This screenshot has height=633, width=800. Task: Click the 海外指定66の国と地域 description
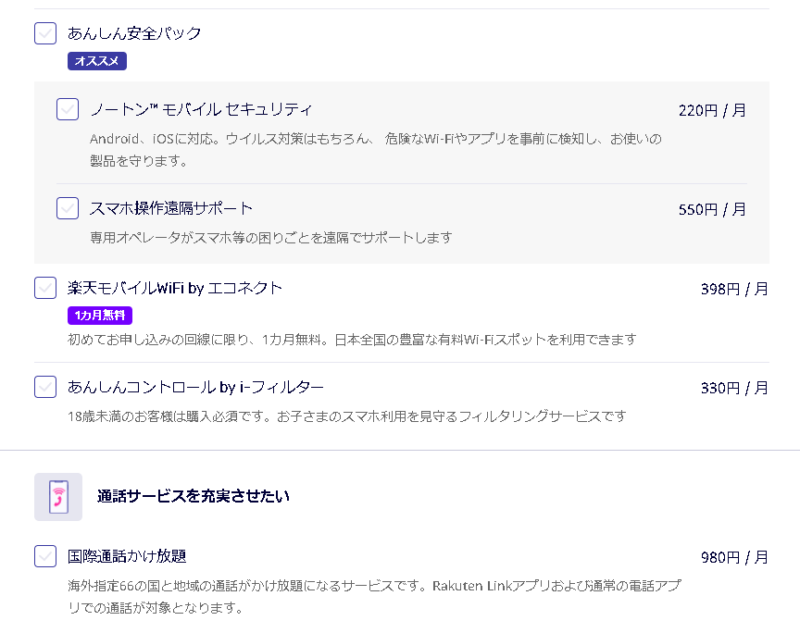[x=374, y=596]
